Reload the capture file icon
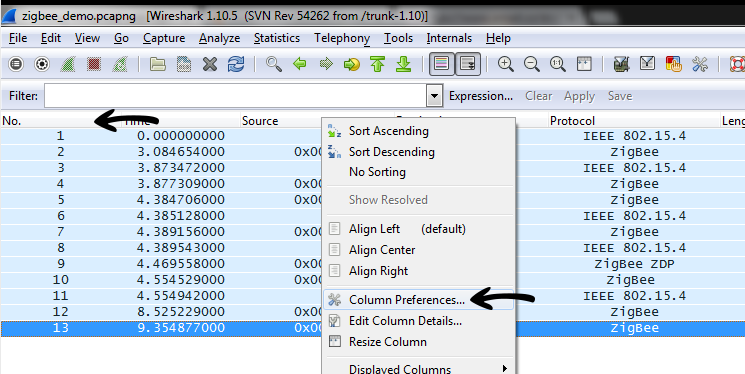This screenshot has width=745, height=374. [x=236, y=64]
